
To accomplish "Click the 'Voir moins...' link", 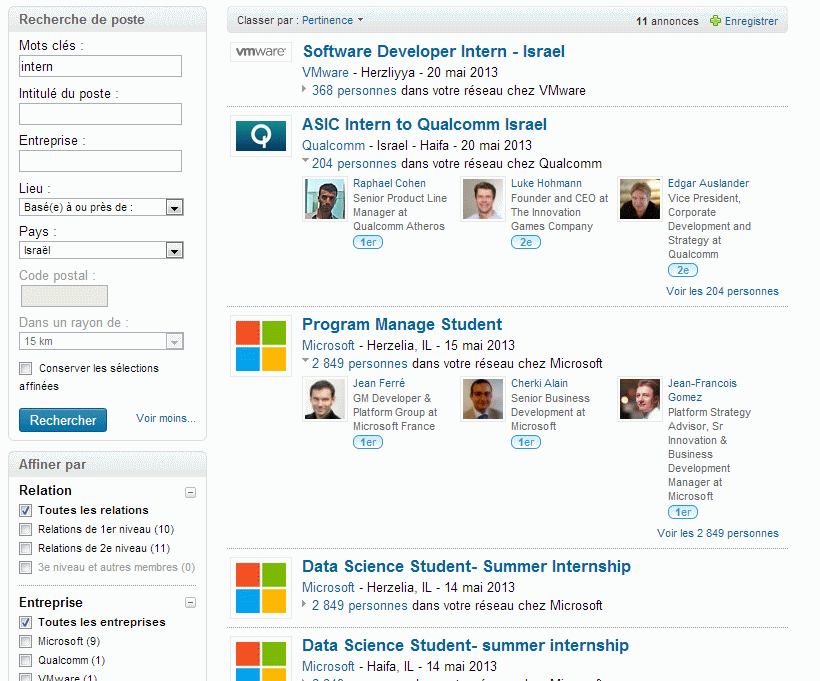I will click(x=166, y=418).
